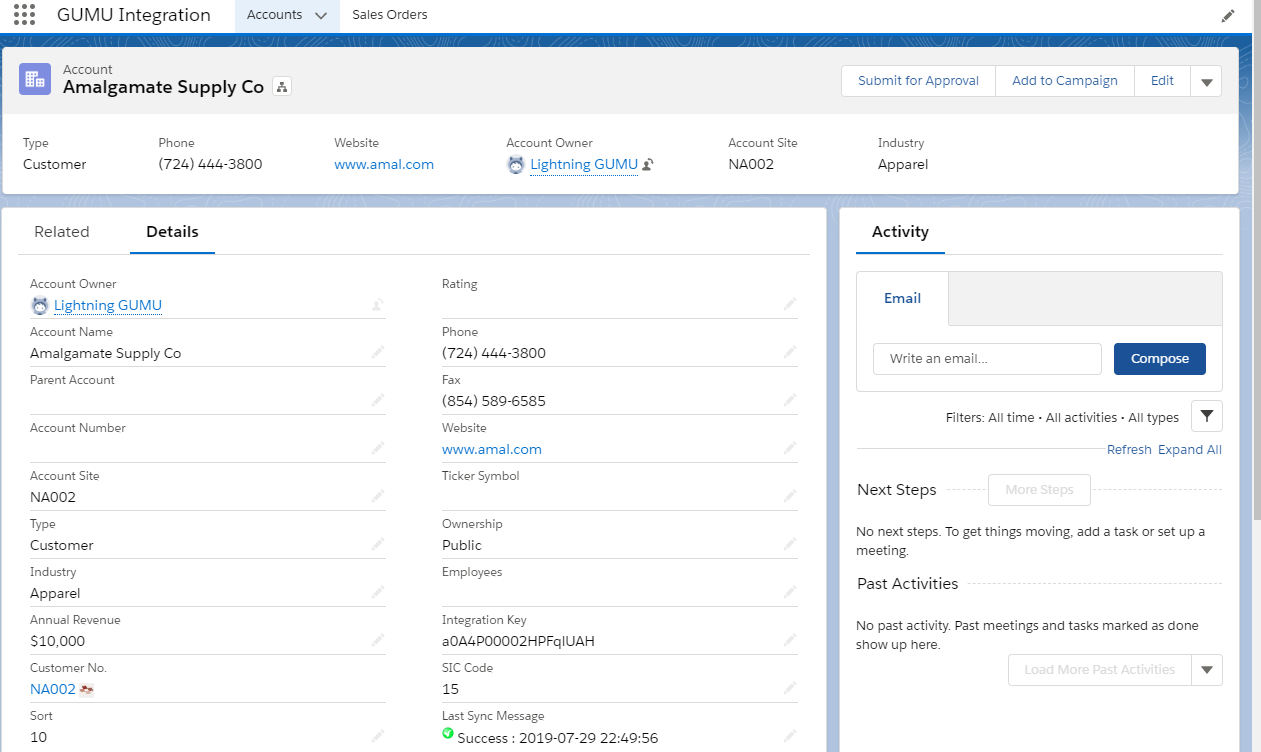Click the activity filter funnel icon
The height and width of the screenshot is (752, 1261).
tap(1206, 416)
